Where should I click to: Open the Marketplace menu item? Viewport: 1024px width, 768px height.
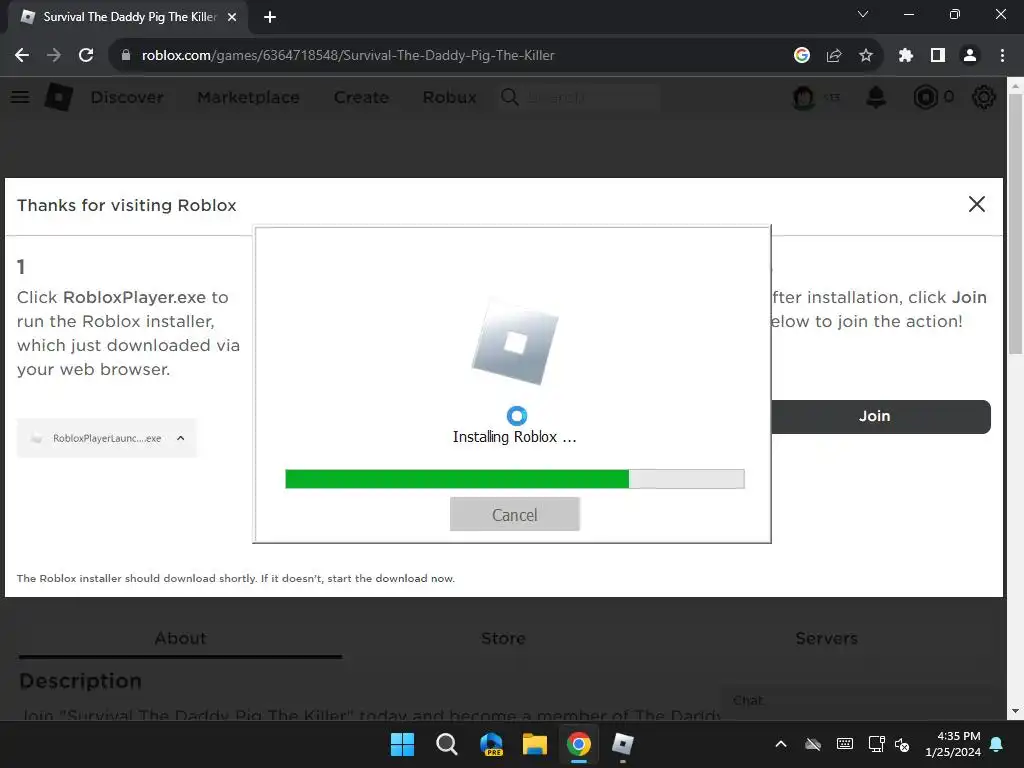click(x=248, y=97)
